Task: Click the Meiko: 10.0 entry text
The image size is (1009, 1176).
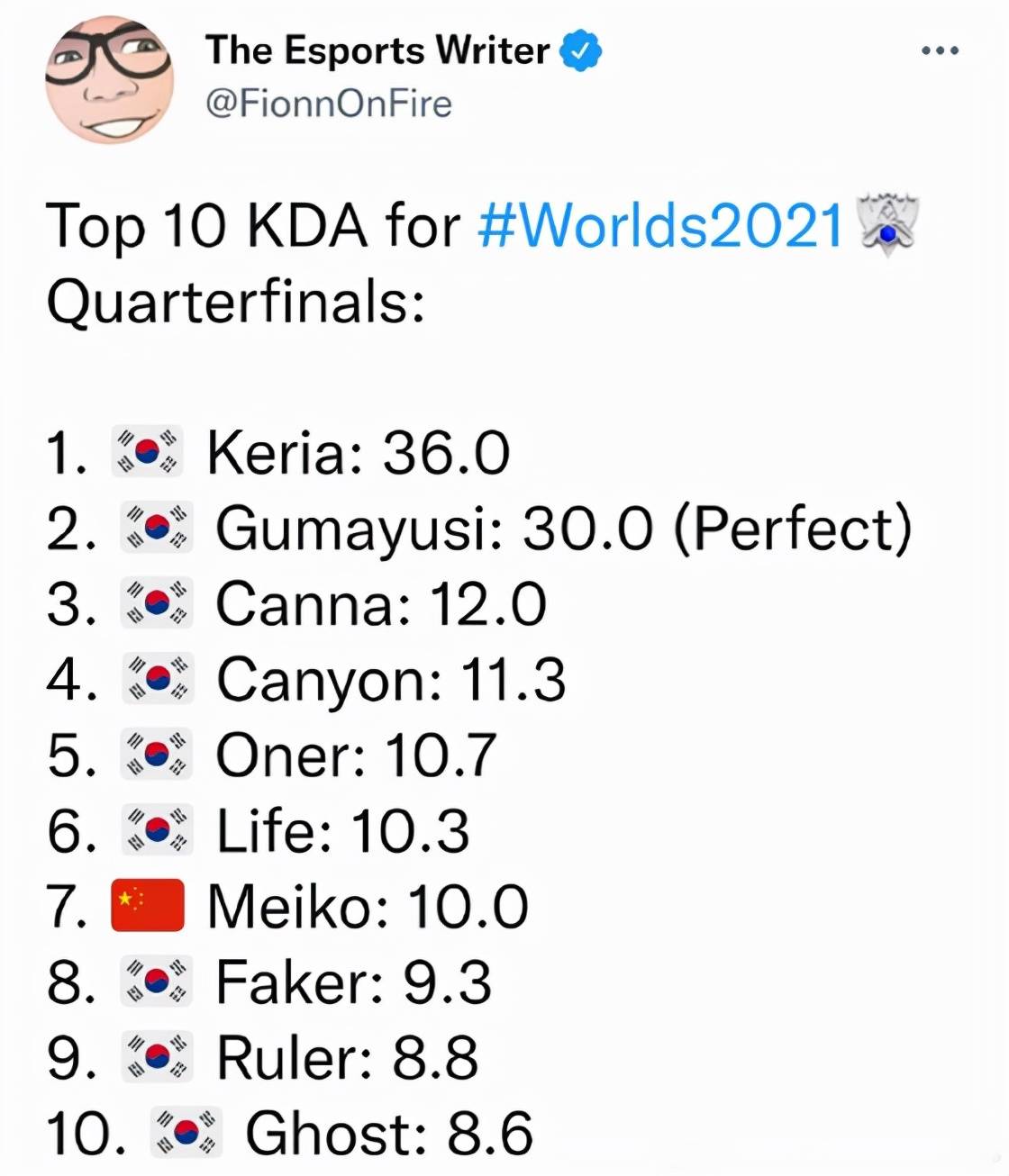Action: click(x=368, y=906)
